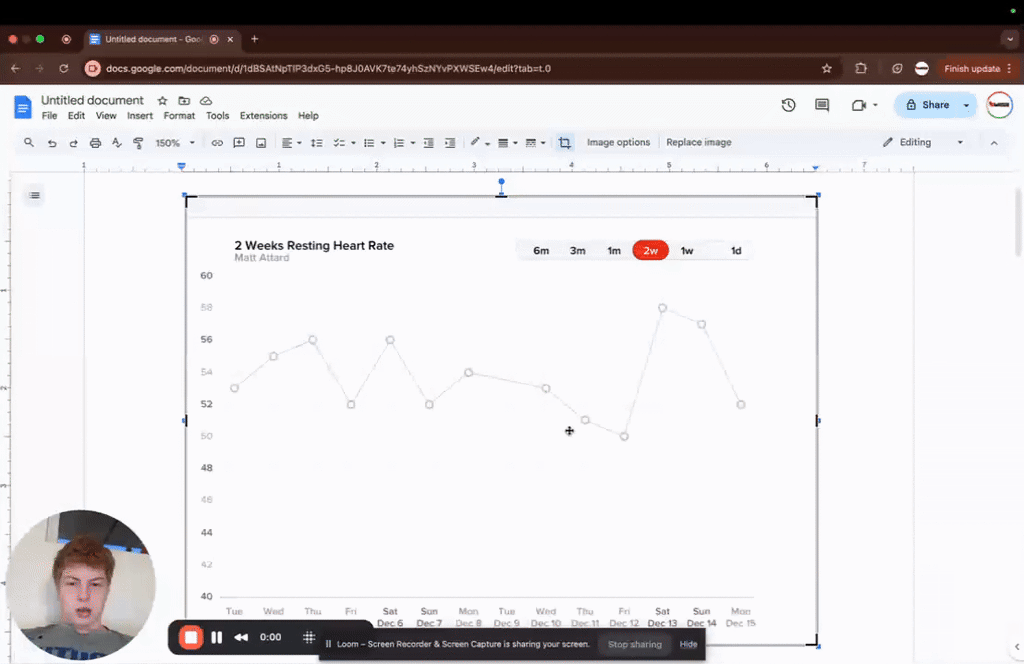Open the border weight dropdown
1024x664 pixels.
[507, 143]
